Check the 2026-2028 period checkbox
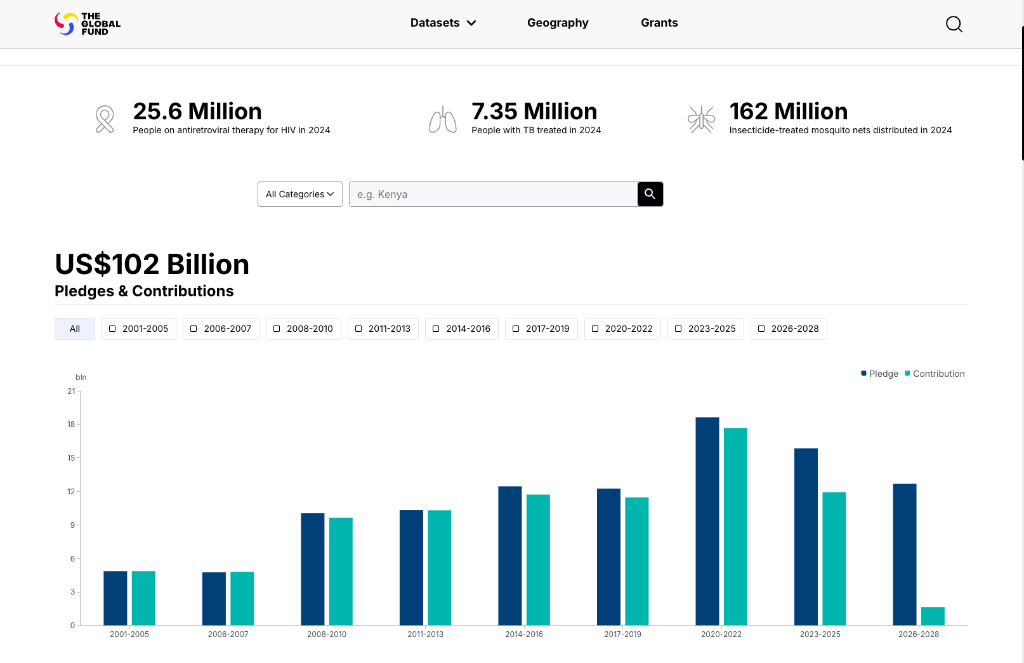Image resolution: width=1024 pixels, height=663 pixels. [x=761, y=329]
